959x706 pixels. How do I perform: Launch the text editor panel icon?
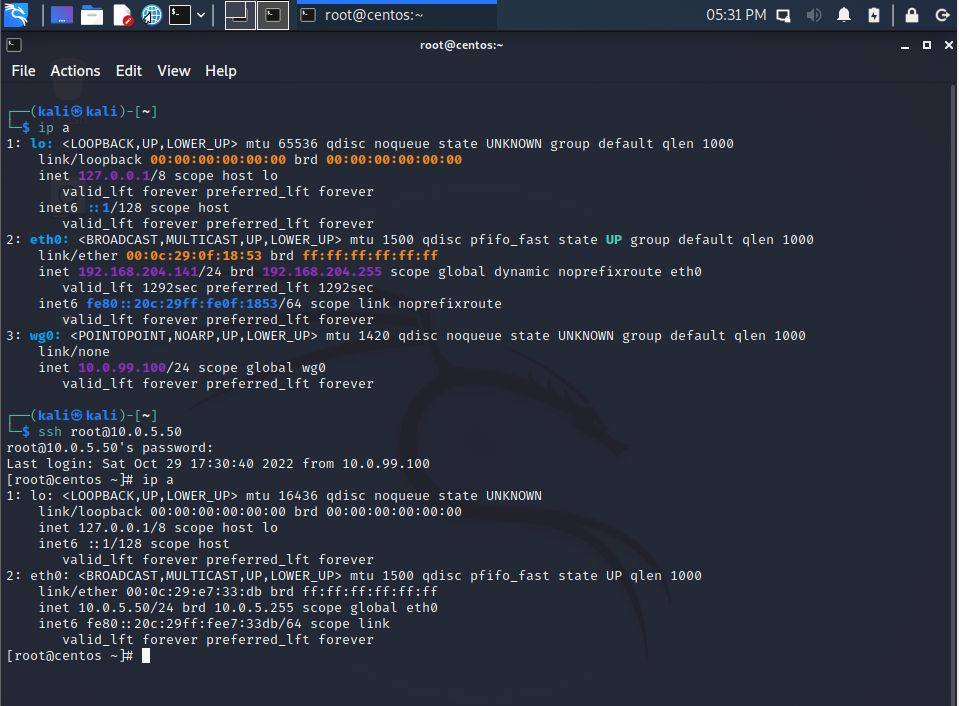coord(122,15)
